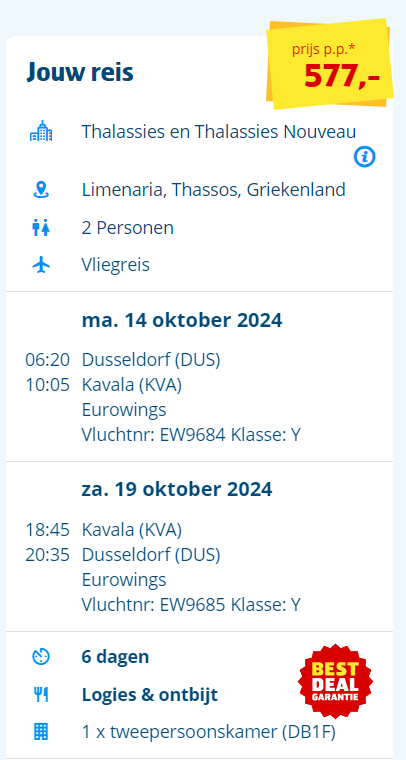Click the 2 Personen label
The width and height of the screenshot is (406, 760).
[127, 228]
